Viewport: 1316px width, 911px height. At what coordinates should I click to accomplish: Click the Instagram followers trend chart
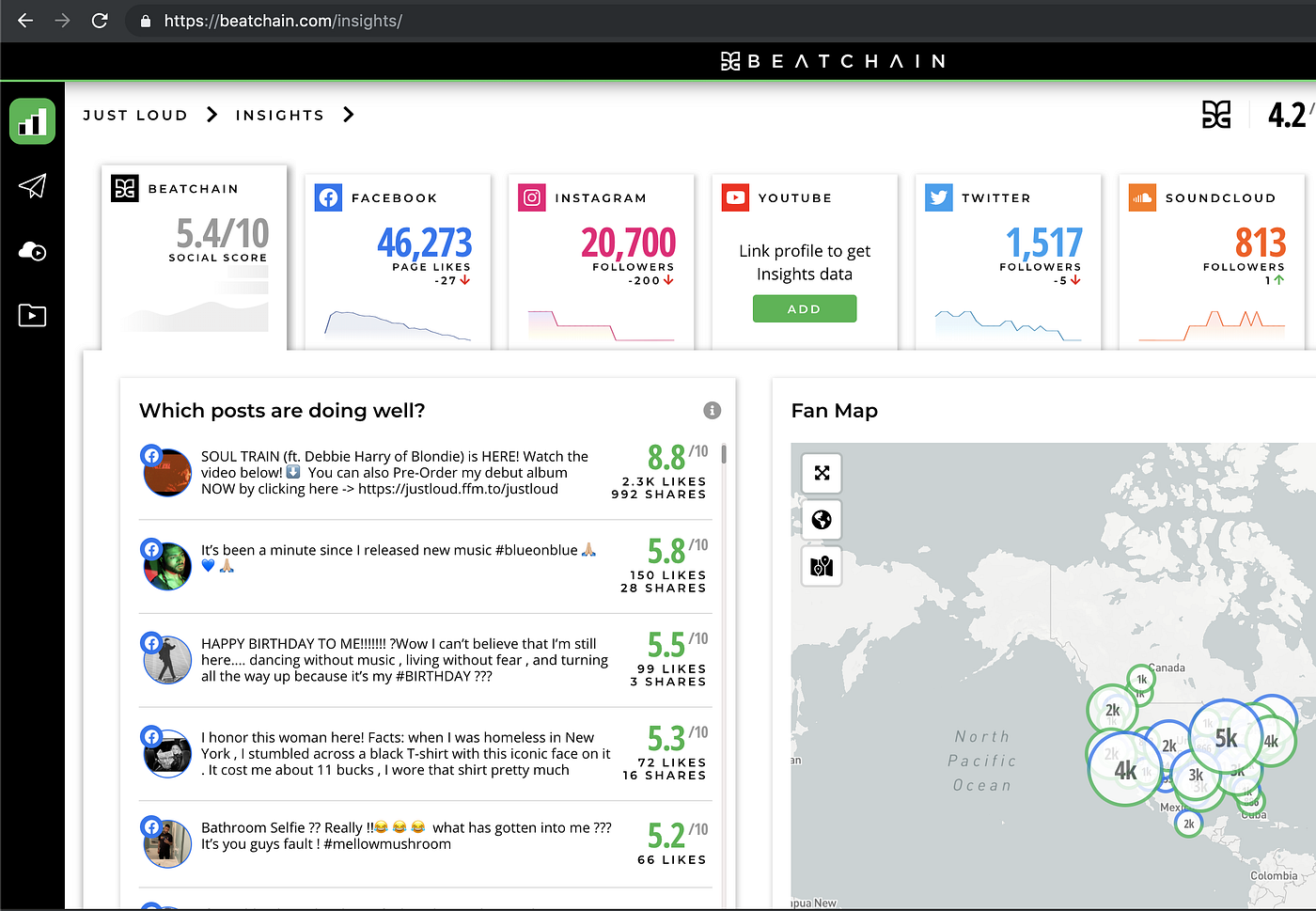coord(602,324)
